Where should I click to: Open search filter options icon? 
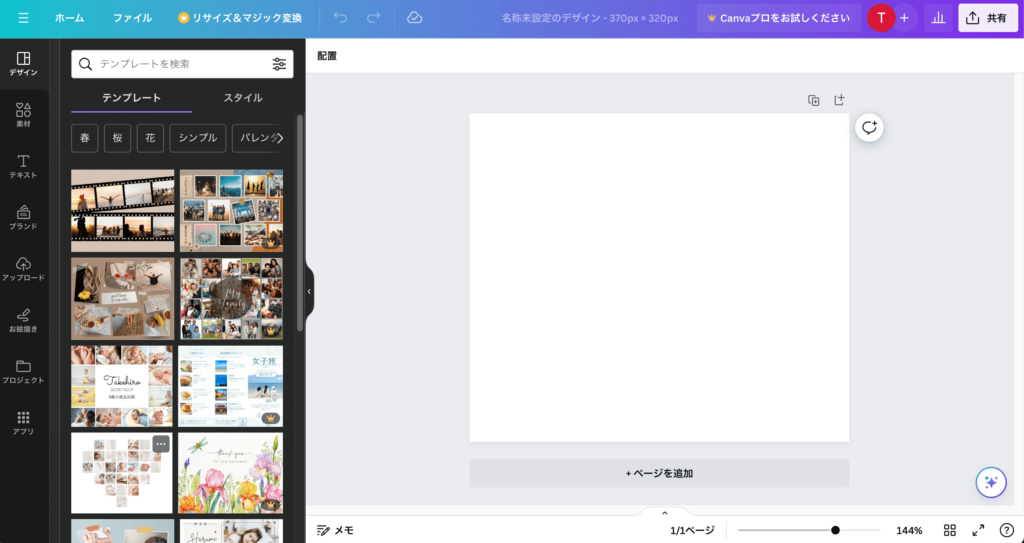click(279, 64)
